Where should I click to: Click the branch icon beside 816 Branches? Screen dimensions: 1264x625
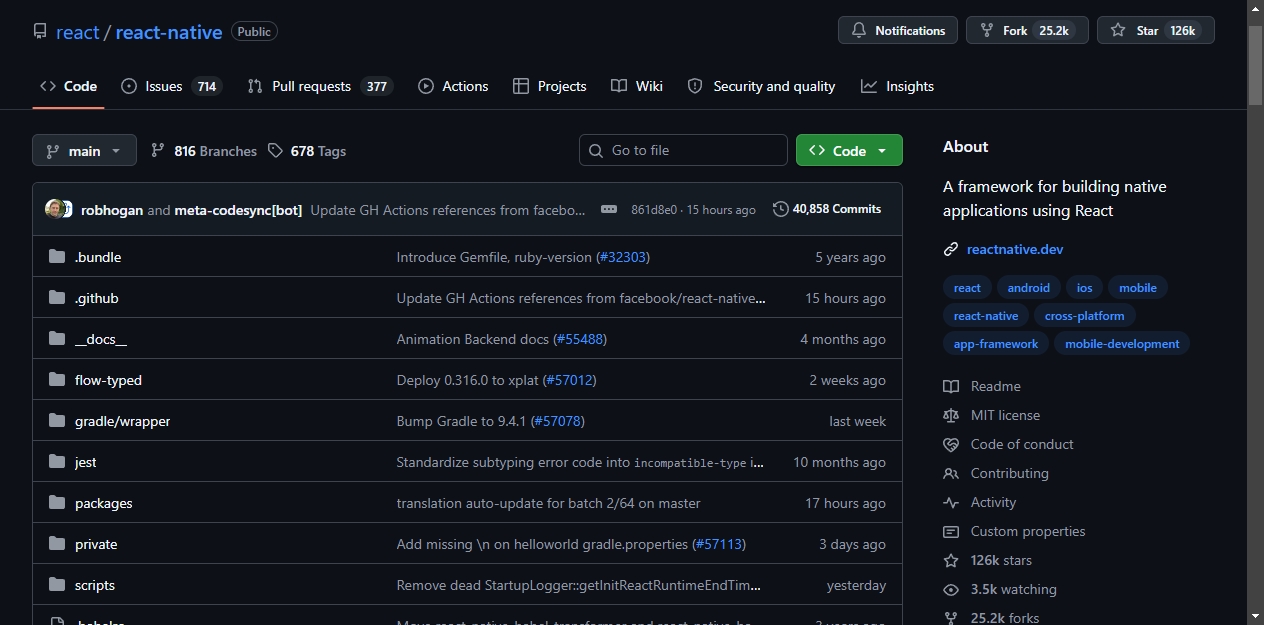click(x=158, y=151)
